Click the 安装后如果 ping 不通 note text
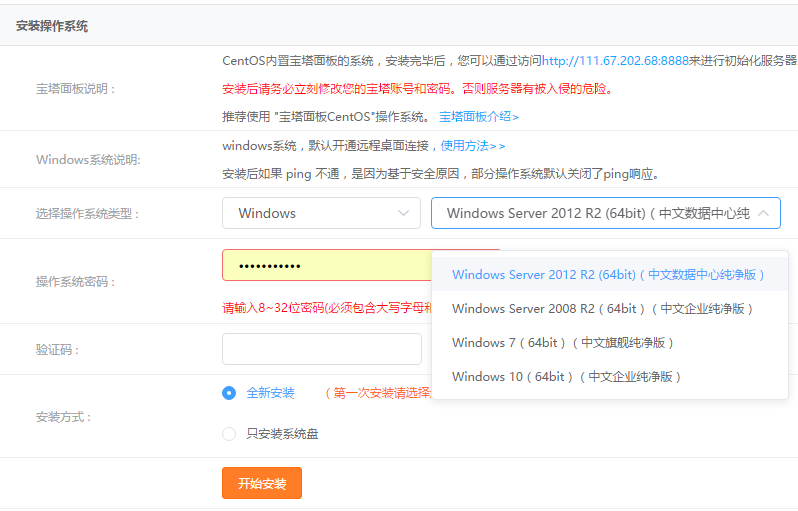 pyautogui.click(x=441, y=174)
